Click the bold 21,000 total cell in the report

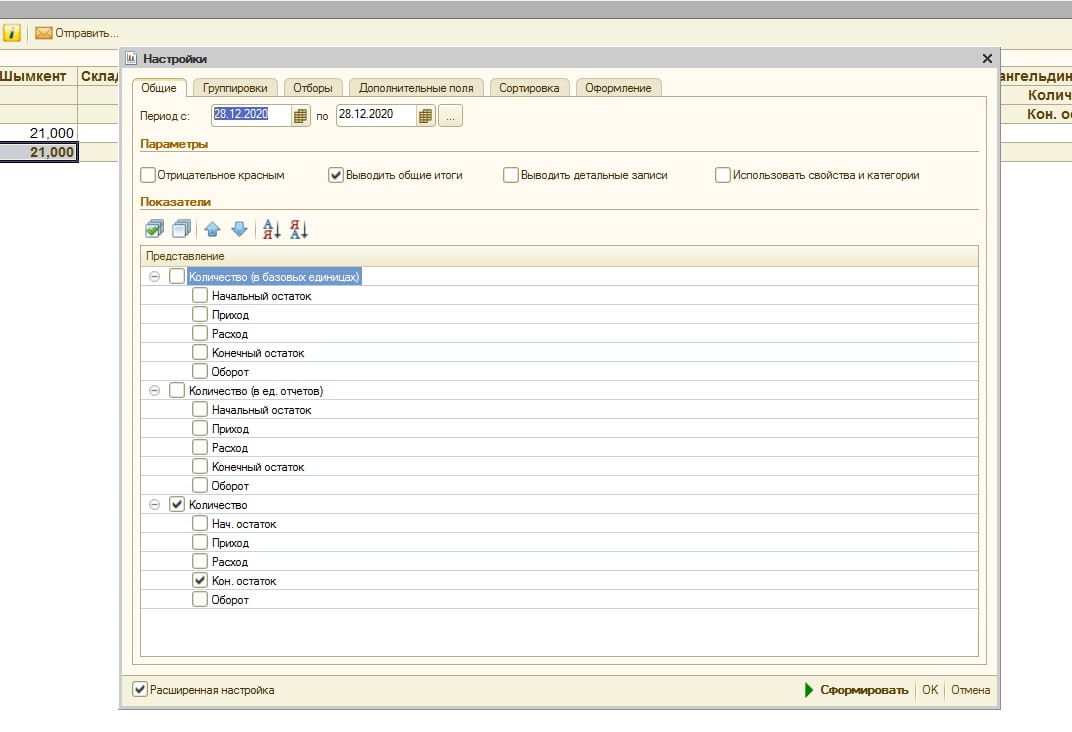coord(39,152)
